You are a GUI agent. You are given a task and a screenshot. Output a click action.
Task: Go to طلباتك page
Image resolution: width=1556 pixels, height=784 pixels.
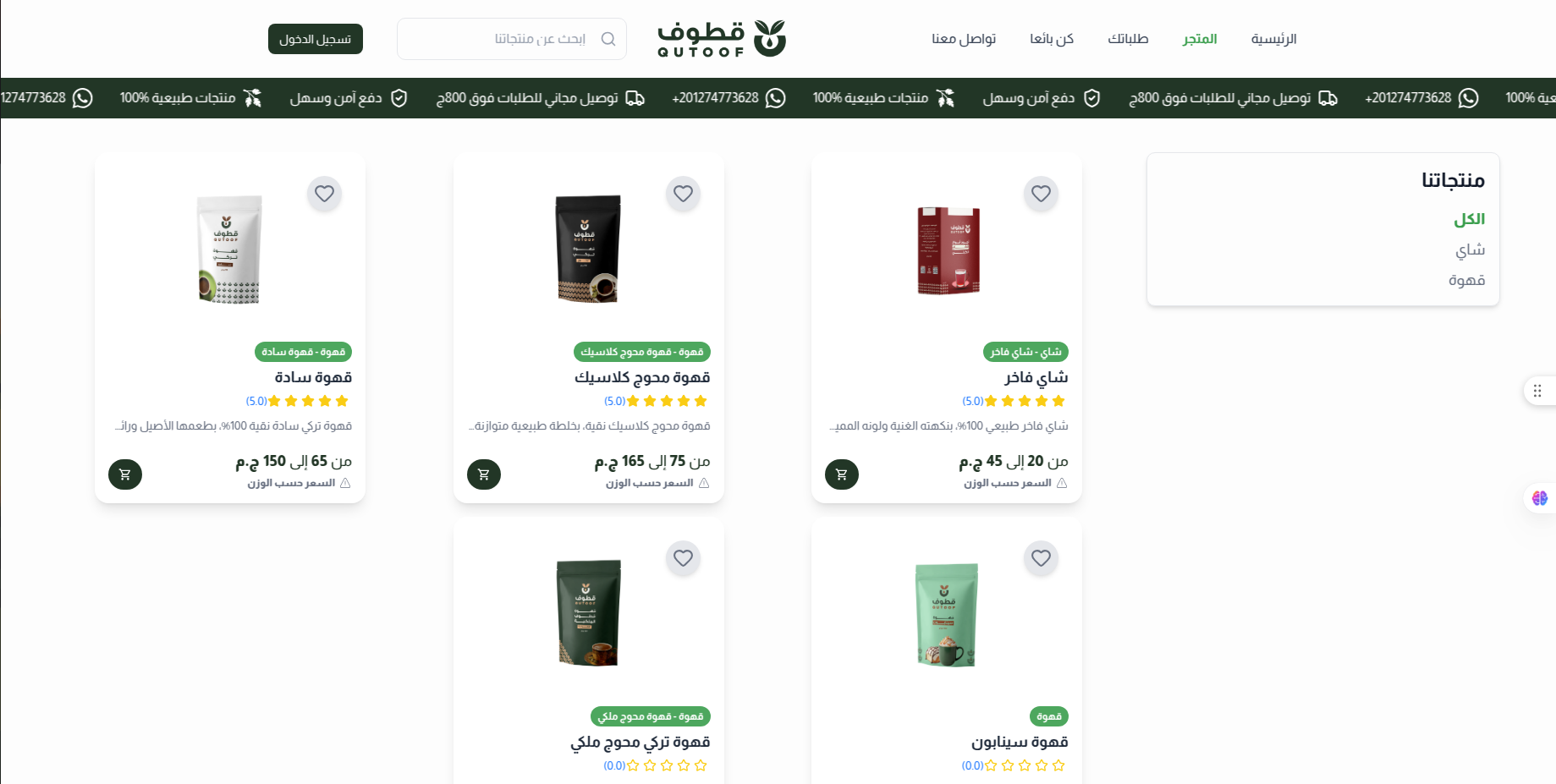pos(1128,39)
